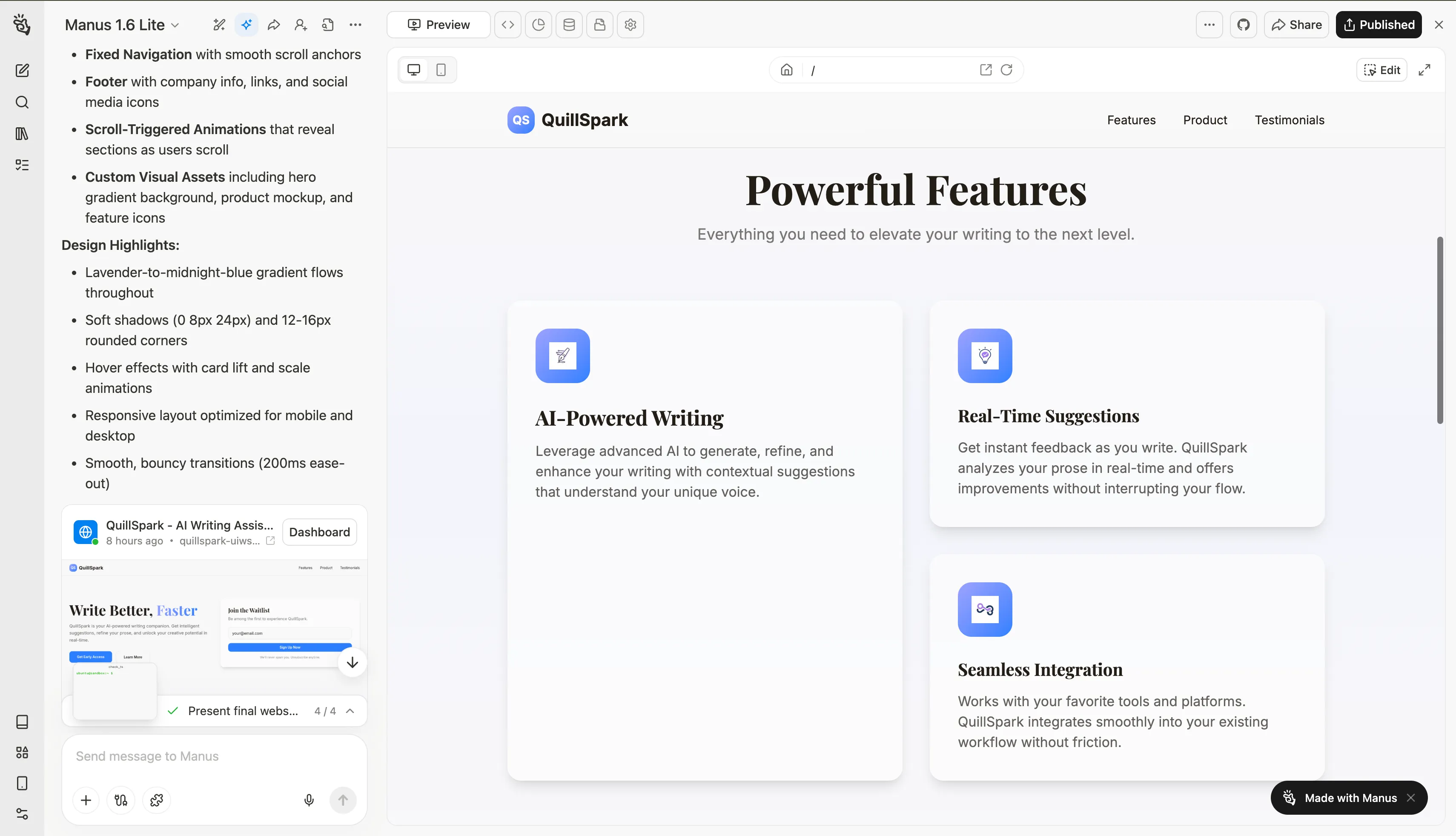The width and height of the screenshot is (1456, 836).
Task: Collapse the task progress 4/4 chevron
Action: pos(350,711)
